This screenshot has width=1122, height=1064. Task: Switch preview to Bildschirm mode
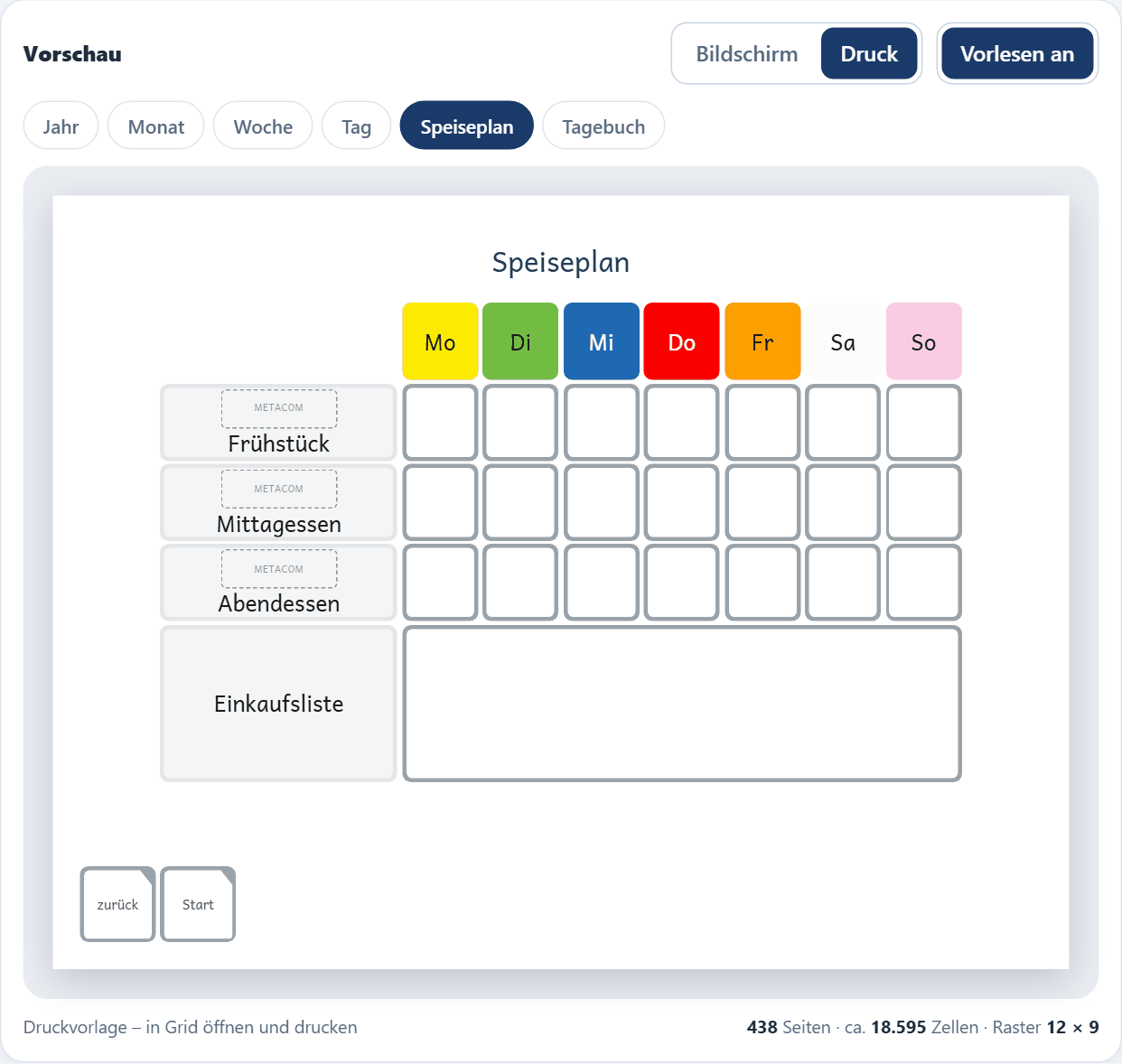point(746,54)
